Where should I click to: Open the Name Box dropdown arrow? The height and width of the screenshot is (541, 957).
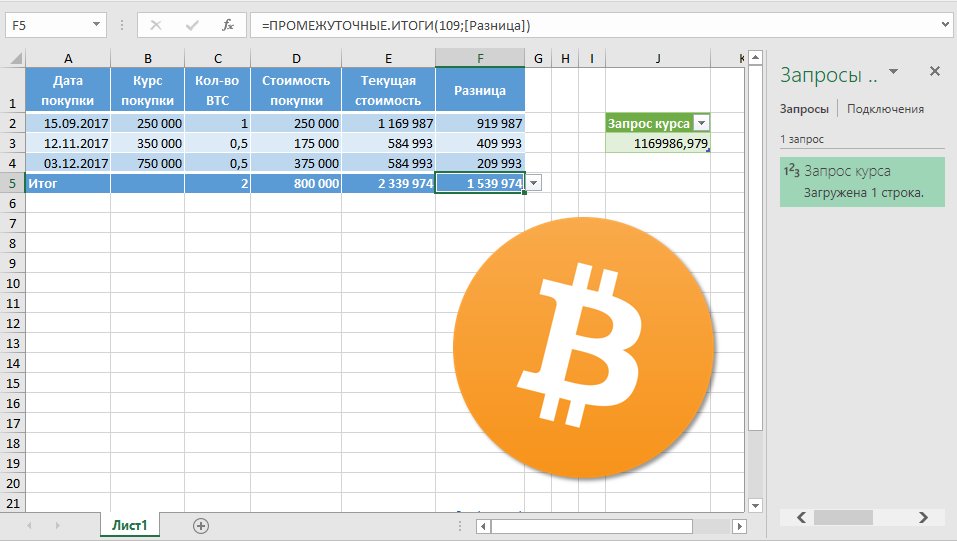point(96,24)
